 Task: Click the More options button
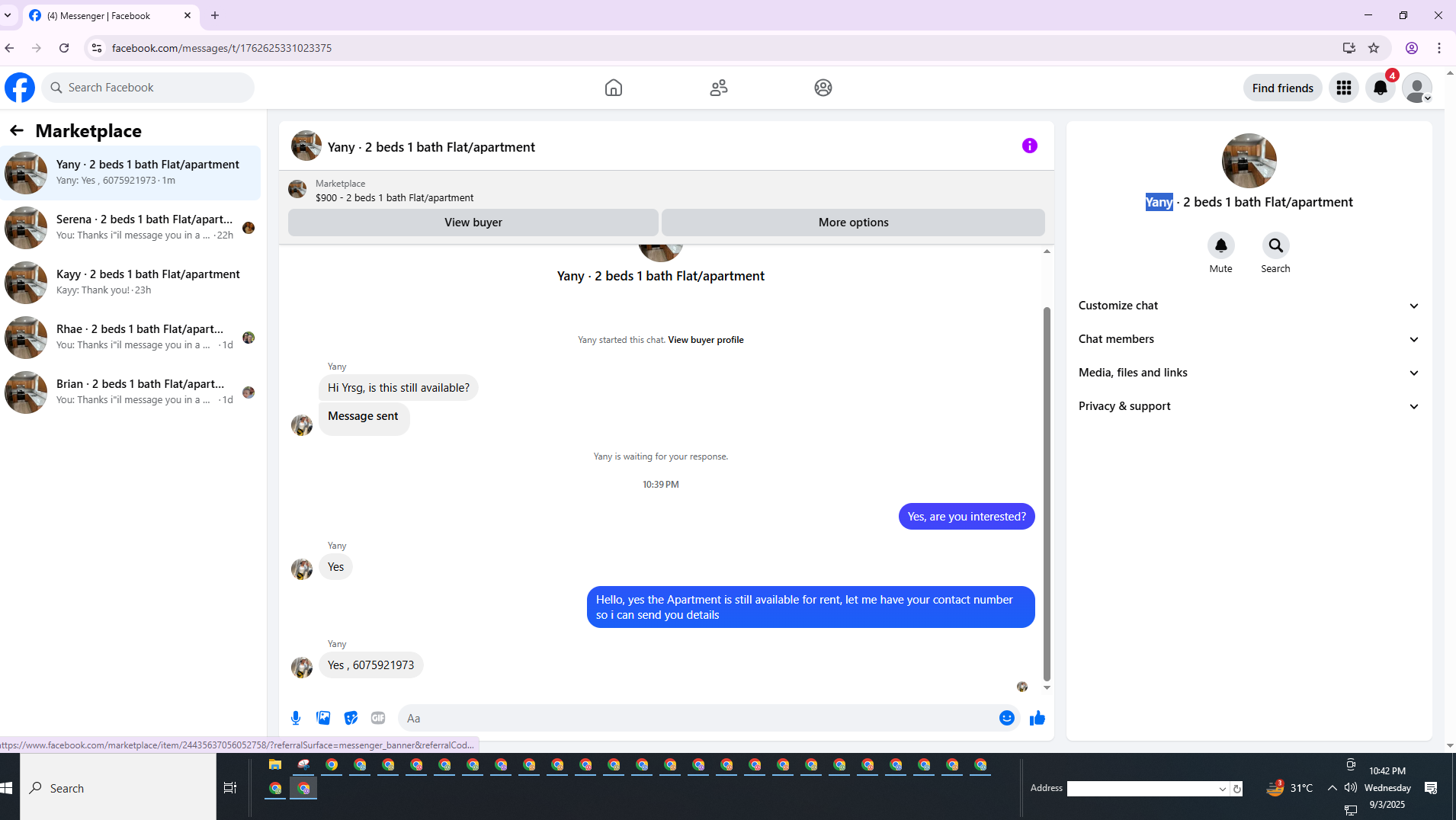point(853,223)
